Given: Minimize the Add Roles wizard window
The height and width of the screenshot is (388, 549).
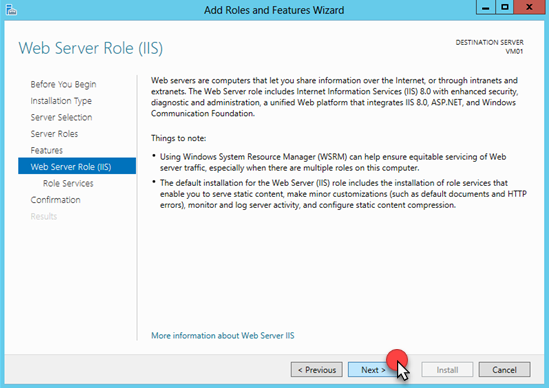Looking at the screenshot, I should [485, 7].
